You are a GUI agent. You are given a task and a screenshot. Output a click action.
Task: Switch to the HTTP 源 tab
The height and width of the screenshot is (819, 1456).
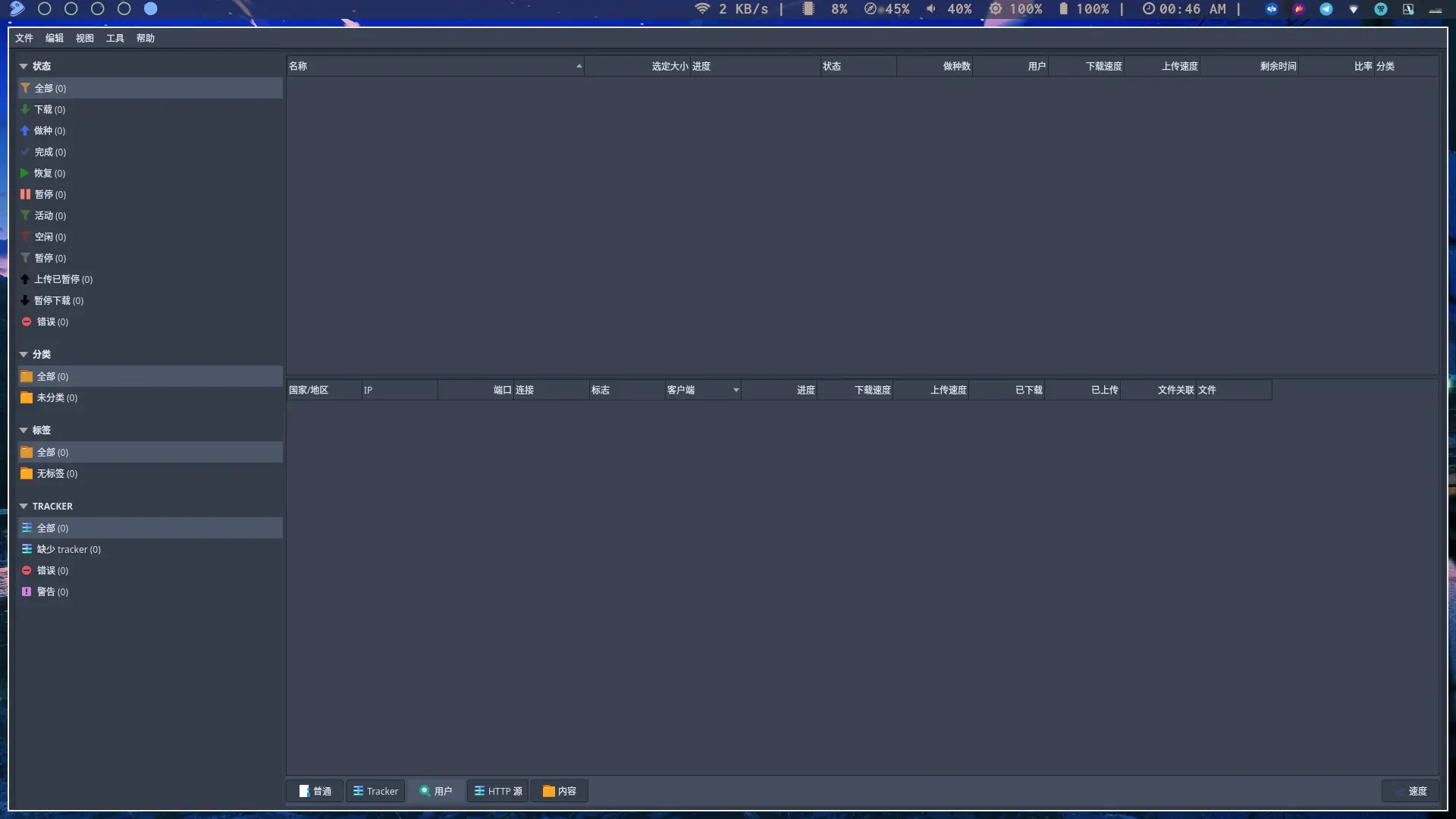pyautogui.click(x=497, y=791)
